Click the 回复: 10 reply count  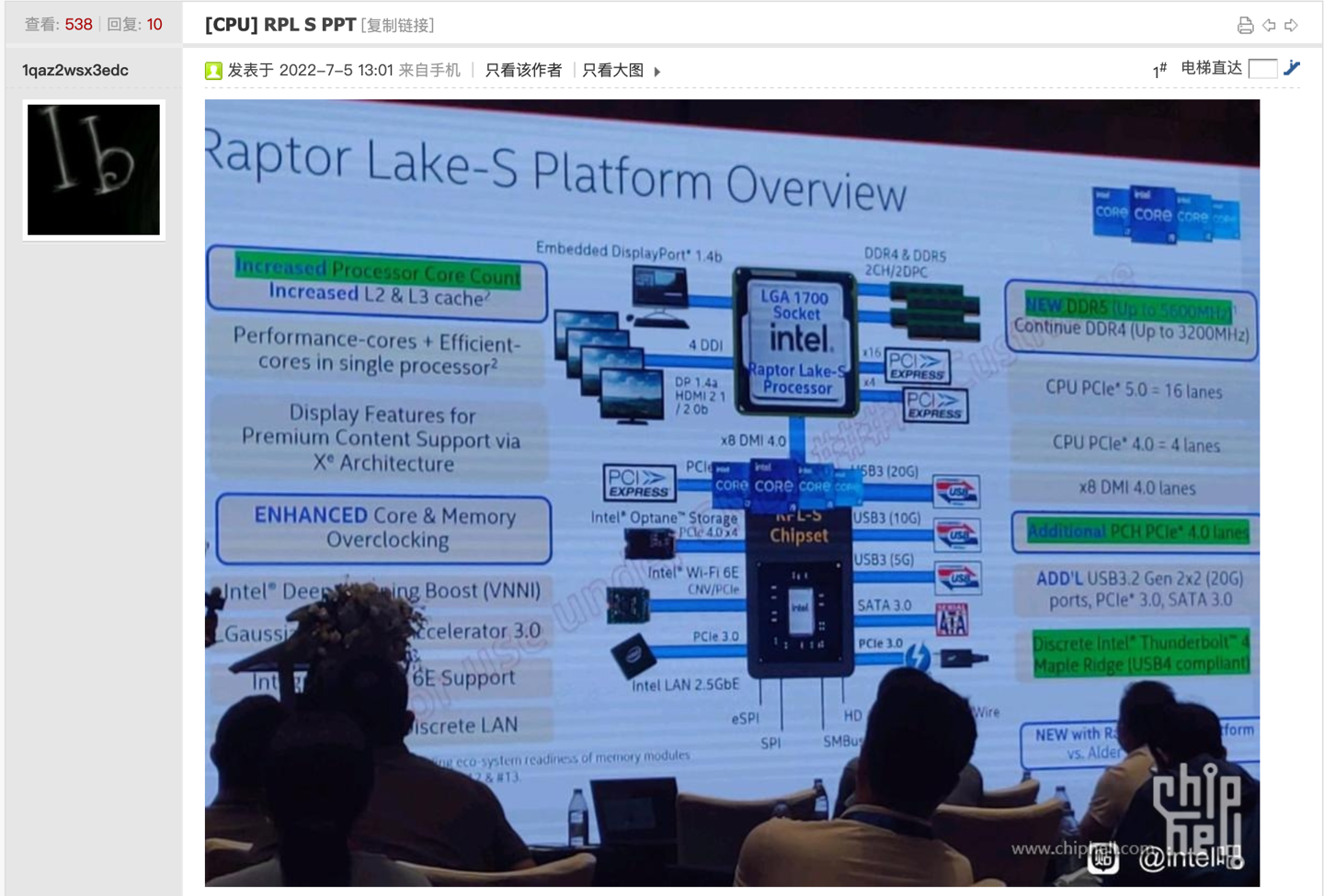[x=135, y=25]
